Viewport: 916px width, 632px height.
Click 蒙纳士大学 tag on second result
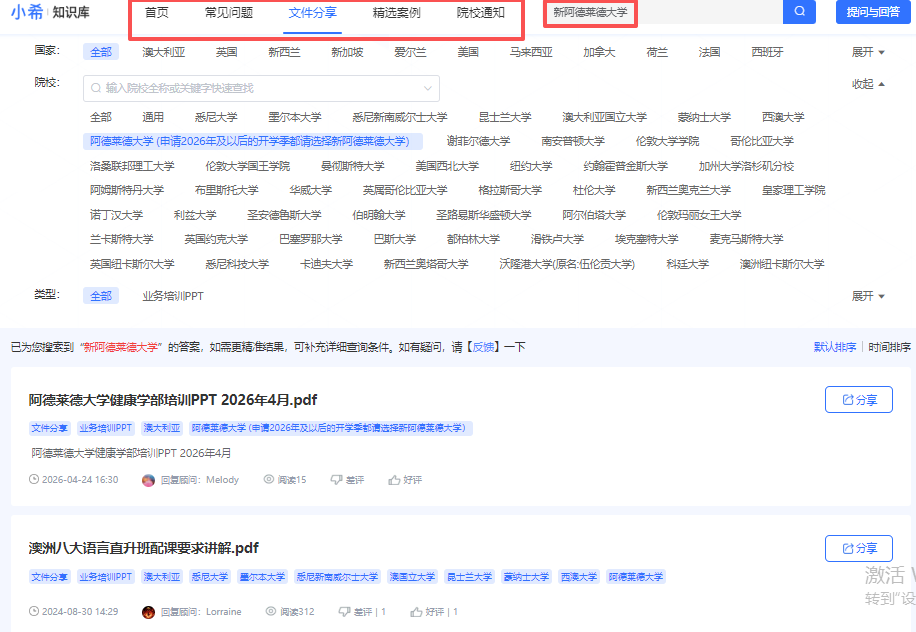pyautogui.click(x=526, y=577)
